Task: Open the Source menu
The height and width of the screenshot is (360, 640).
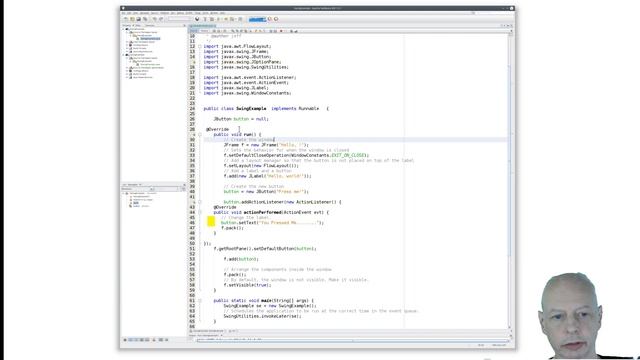Action: pyautogui.click(x=154, y=13)
